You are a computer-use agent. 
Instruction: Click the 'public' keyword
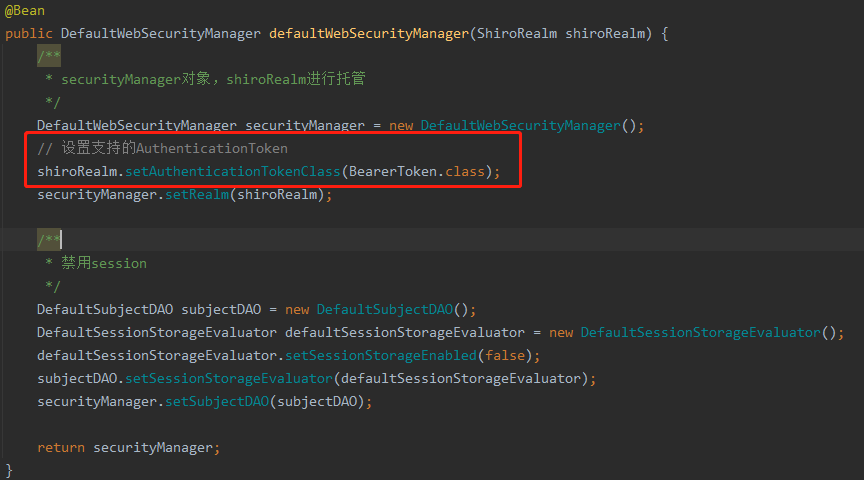[29, 34]
